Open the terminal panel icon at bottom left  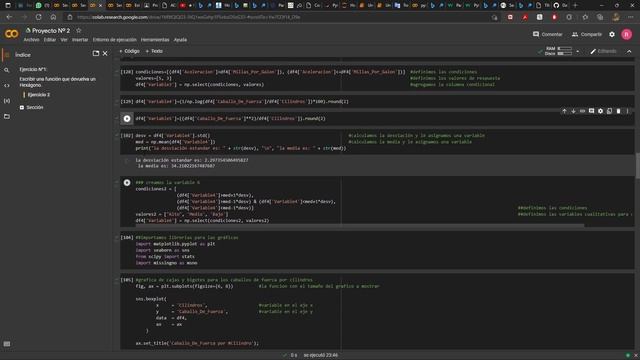7,344
